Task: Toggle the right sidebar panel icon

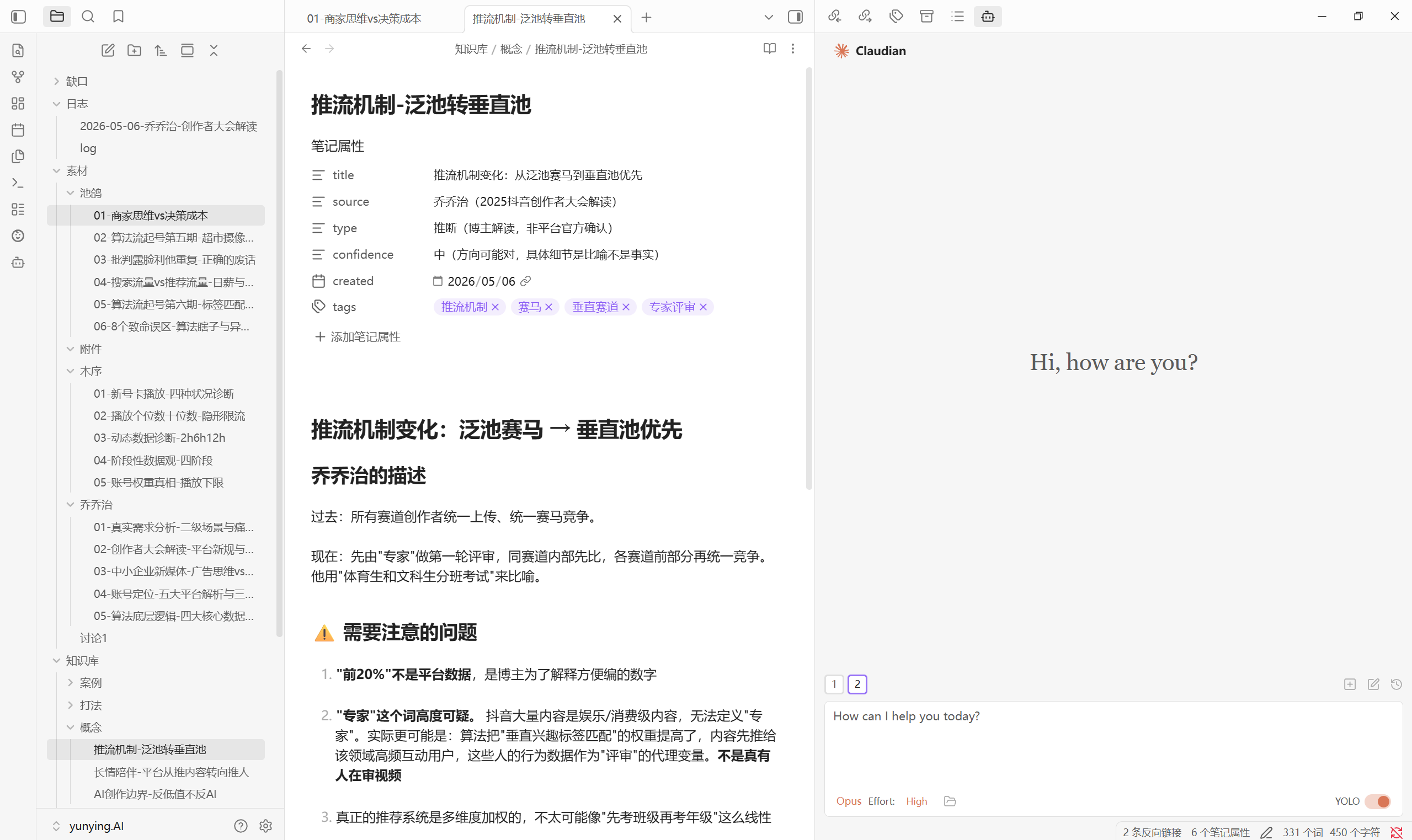Action: (x=796, y=17)
